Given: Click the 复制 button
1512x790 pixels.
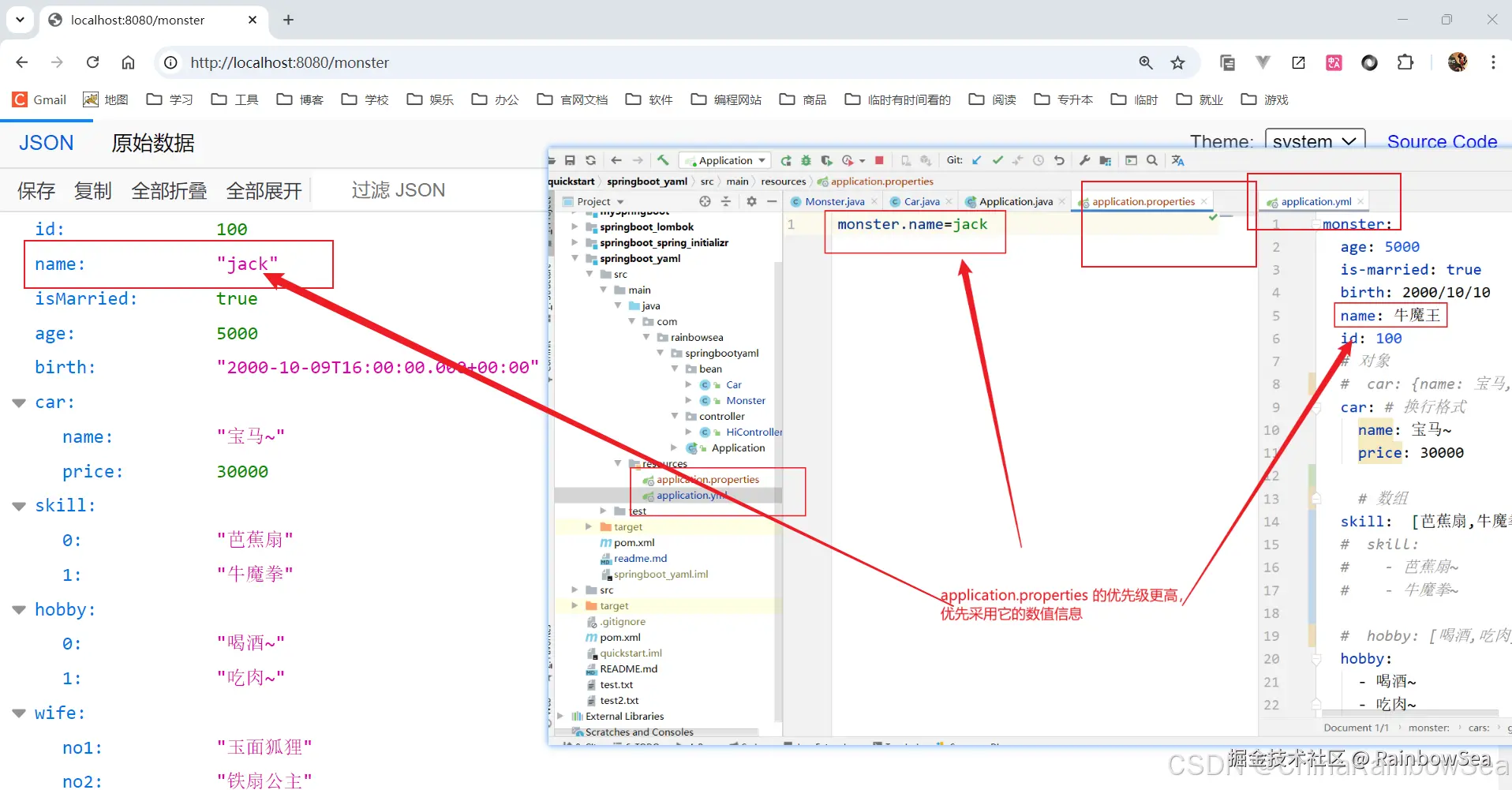Looking at the screenshot, I should [93, 190].
